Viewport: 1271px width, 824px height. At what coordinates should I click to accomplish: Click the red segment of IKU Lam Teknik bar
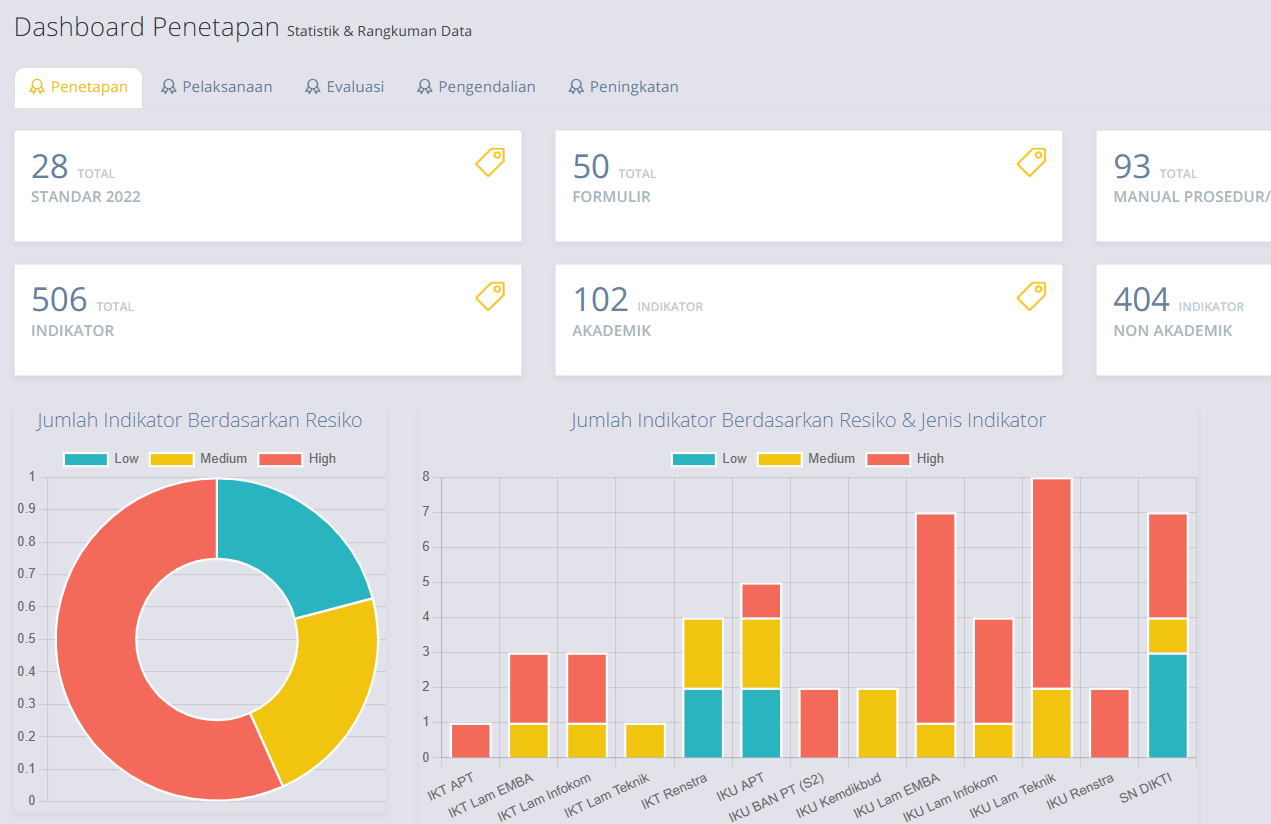point(1051,583)
